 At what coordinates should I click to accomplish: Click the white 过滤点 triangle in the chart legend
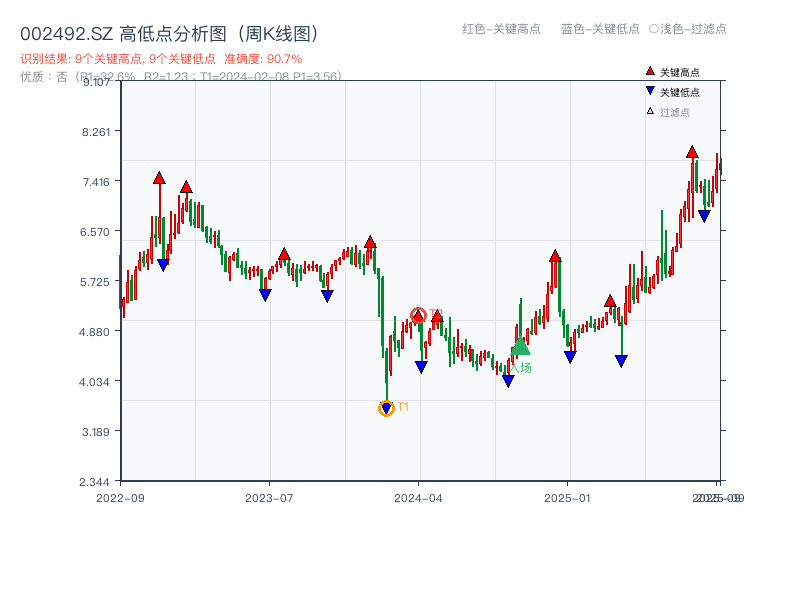[650, 111]
